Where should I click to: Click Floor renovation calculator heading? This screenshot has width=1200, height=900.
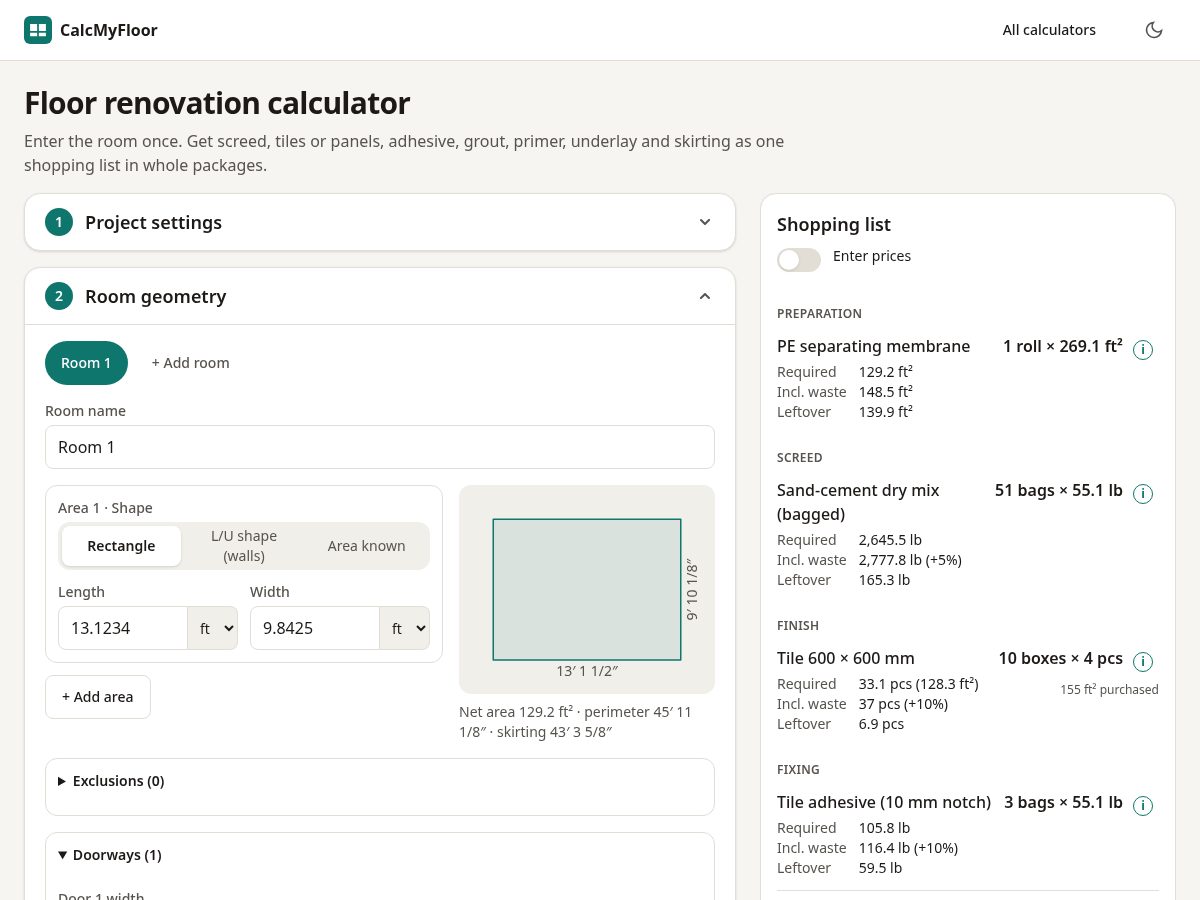click(x=217, y=103)
